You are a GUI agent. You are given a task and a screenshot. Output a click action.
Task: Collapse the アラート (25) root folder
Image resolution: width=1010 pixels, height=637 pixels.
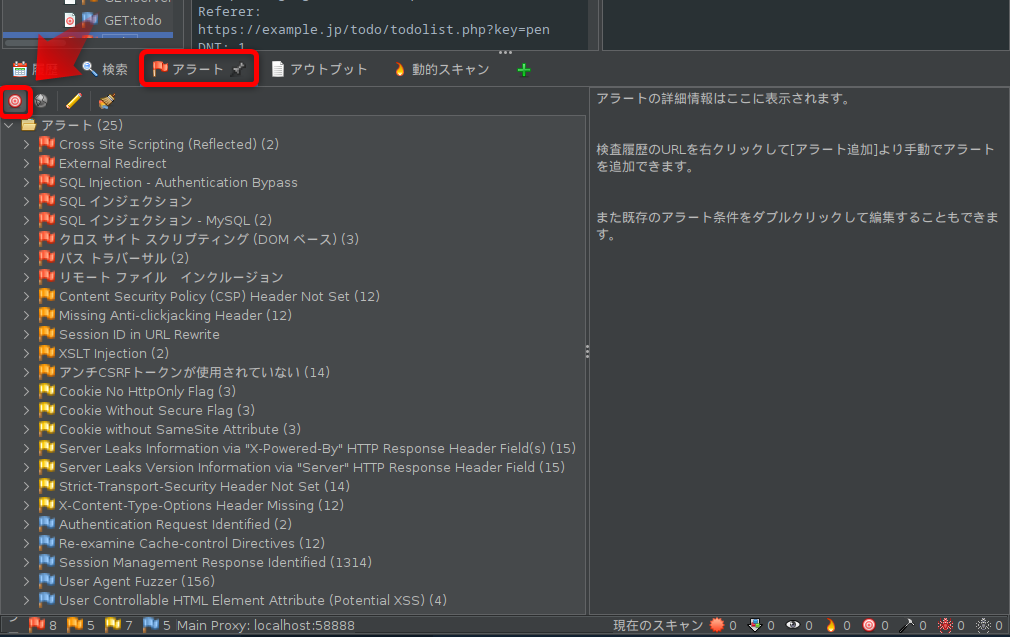tap(9, 126)
